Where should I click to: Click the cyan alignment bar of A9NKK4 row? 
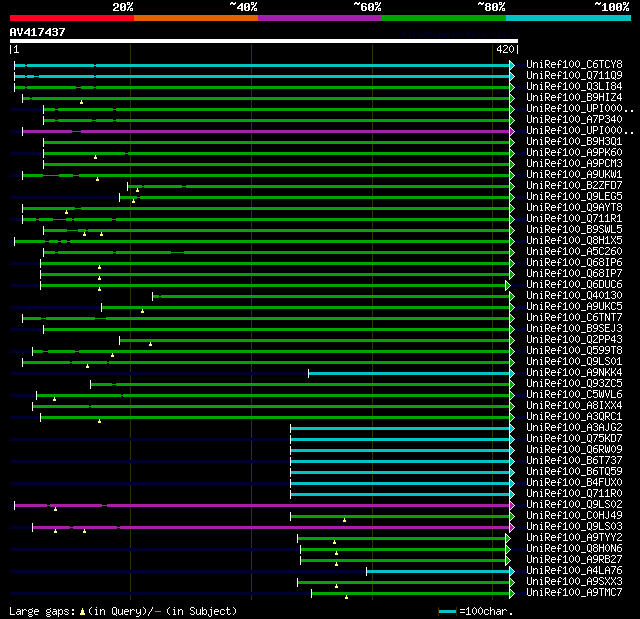(409, 373)
